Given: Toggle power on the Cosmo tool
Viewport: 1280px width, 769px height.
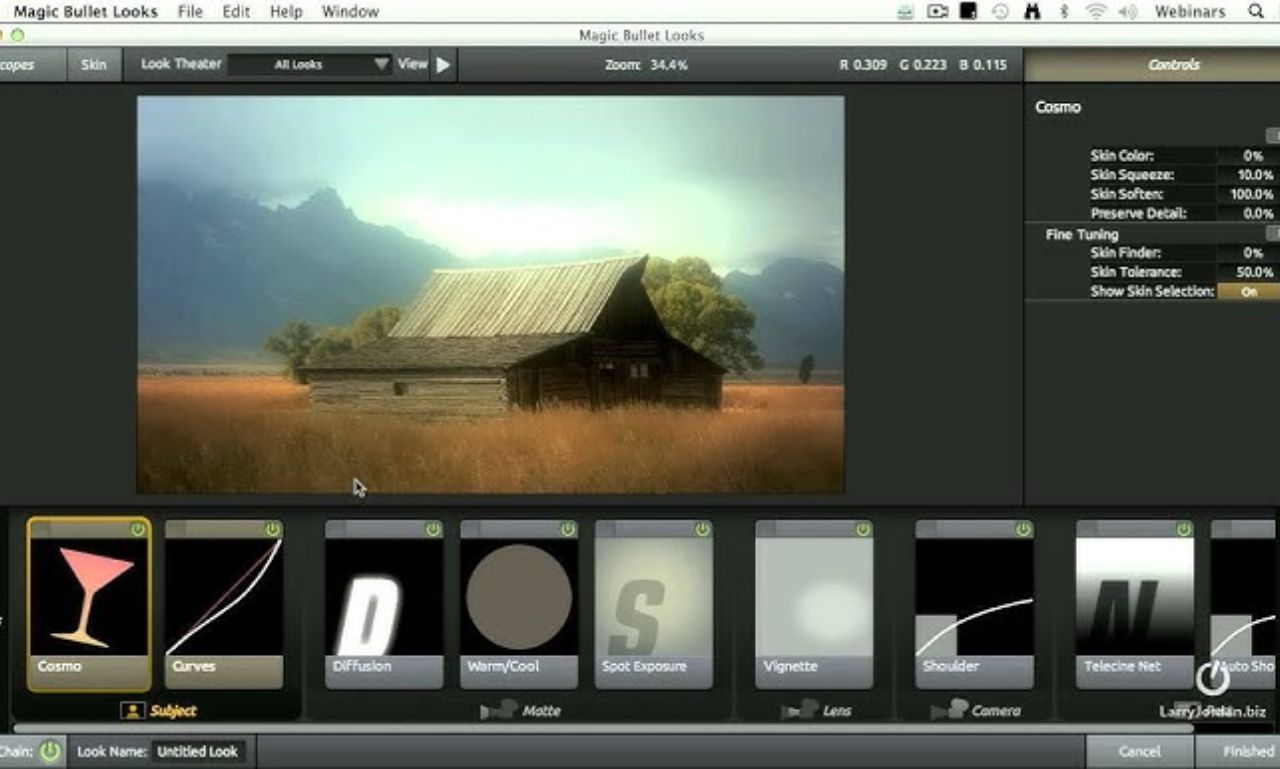Looking at the screenshot, I should 138,529.
